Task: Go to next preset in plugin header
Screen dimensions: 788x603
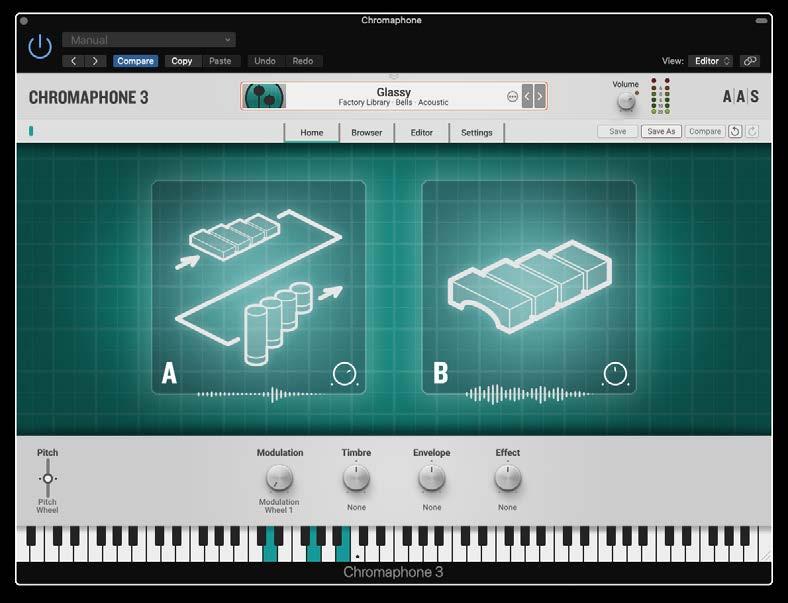Action: [x=95, y=61]
